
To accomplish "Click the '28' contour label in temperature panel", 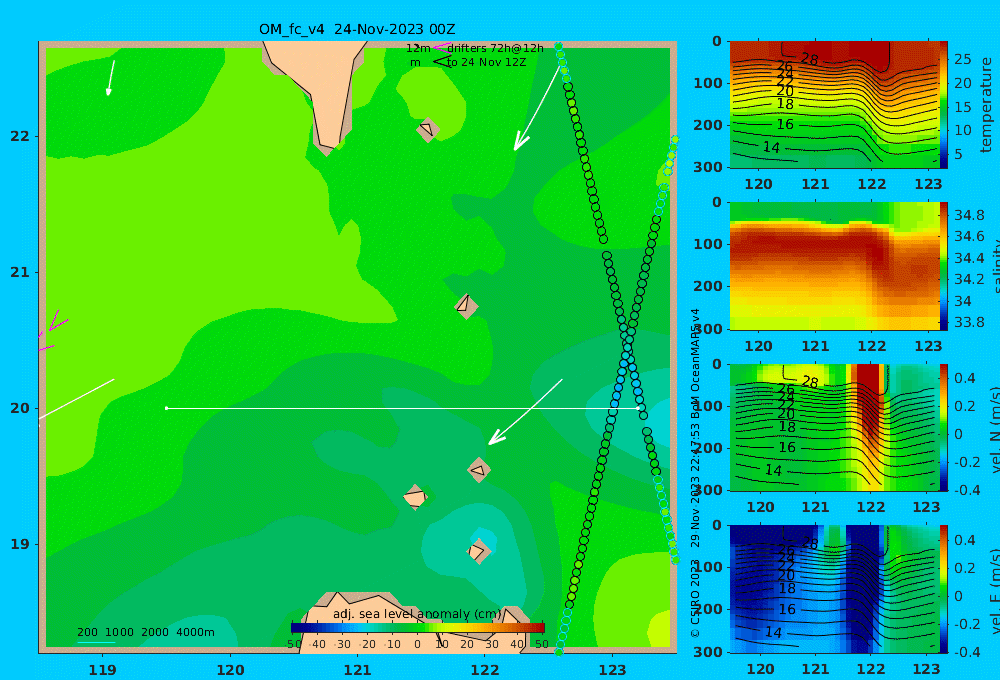I will coord(809,59).
